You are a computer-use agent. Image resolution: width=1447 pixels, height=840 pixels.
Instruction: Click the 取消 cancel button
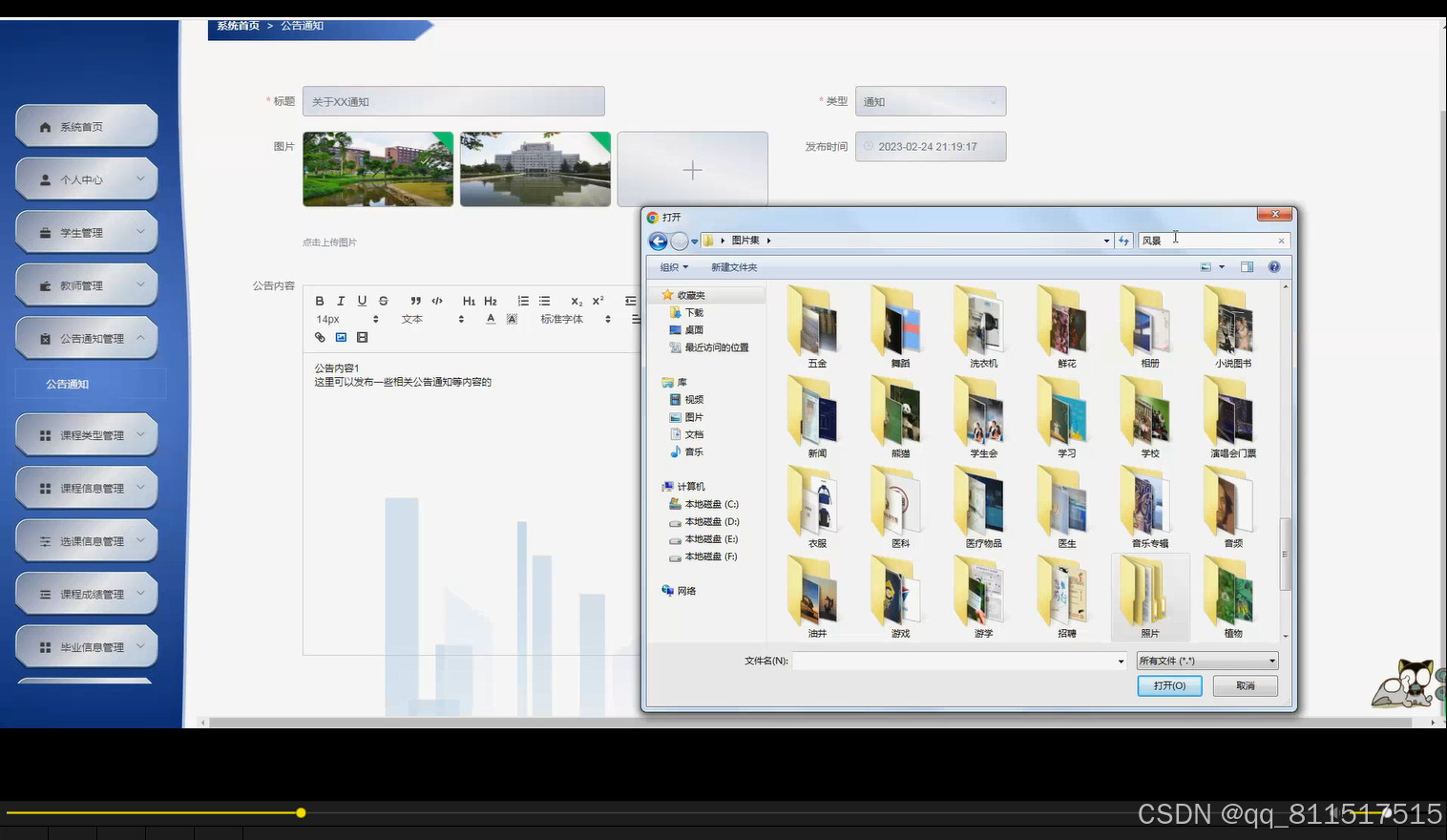tap(1246, 685)
